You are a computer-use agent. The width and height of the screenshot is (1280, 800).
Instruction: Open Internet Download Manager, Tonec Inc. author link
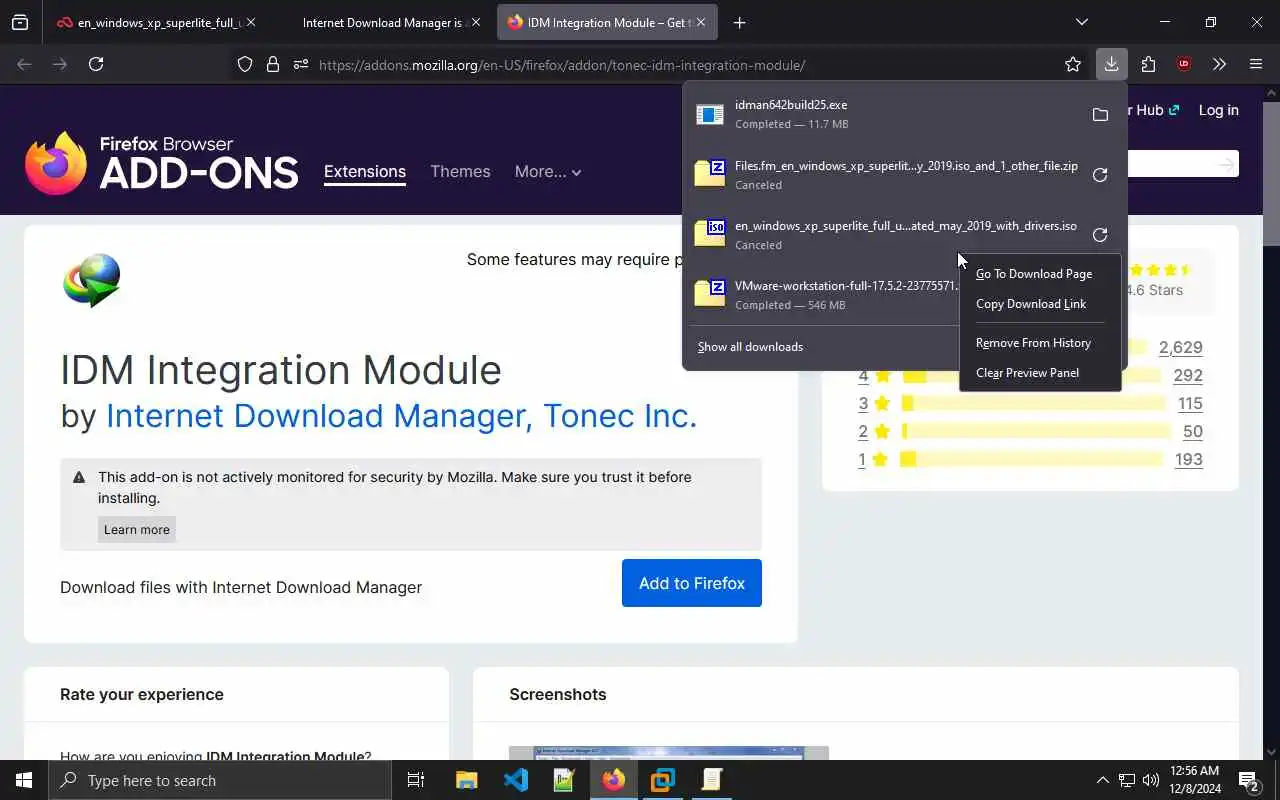point(401,415)
